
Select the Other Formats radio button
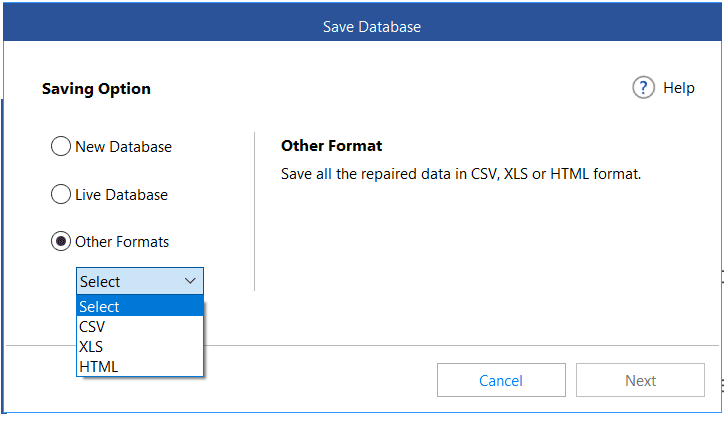[x=61, y=241]
